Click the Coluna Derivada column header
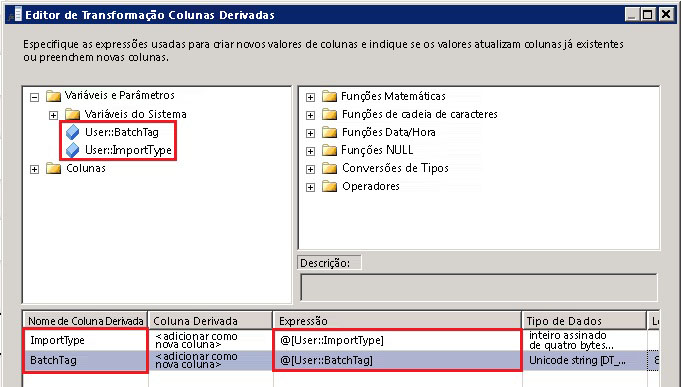Viewport: 681px width, 387px height. [210, 321]
